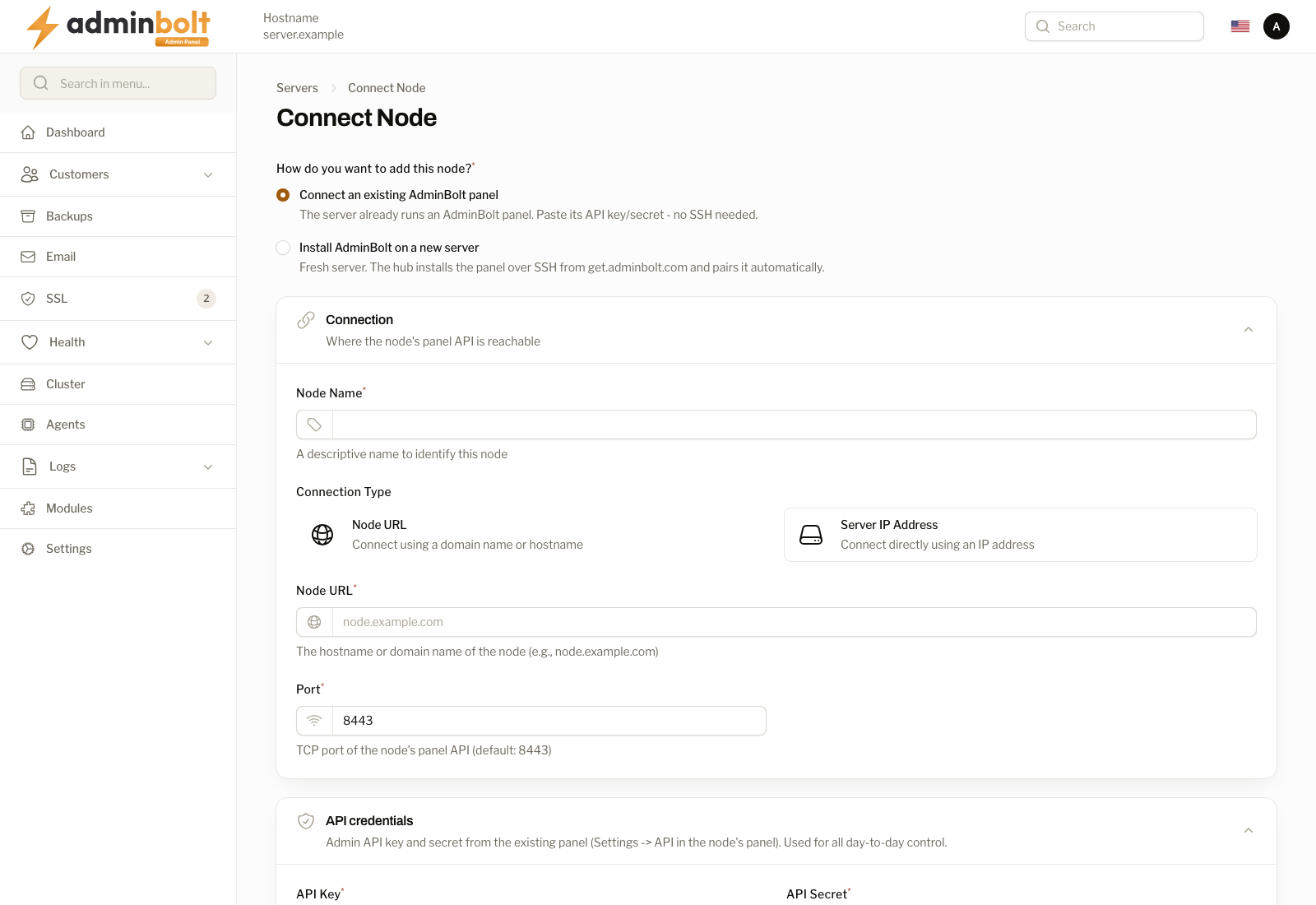Click the drive icon on Server IP Address card
Image resolution: width=1316 pixels, height=905 pixels.
click(x=811, y=535)
